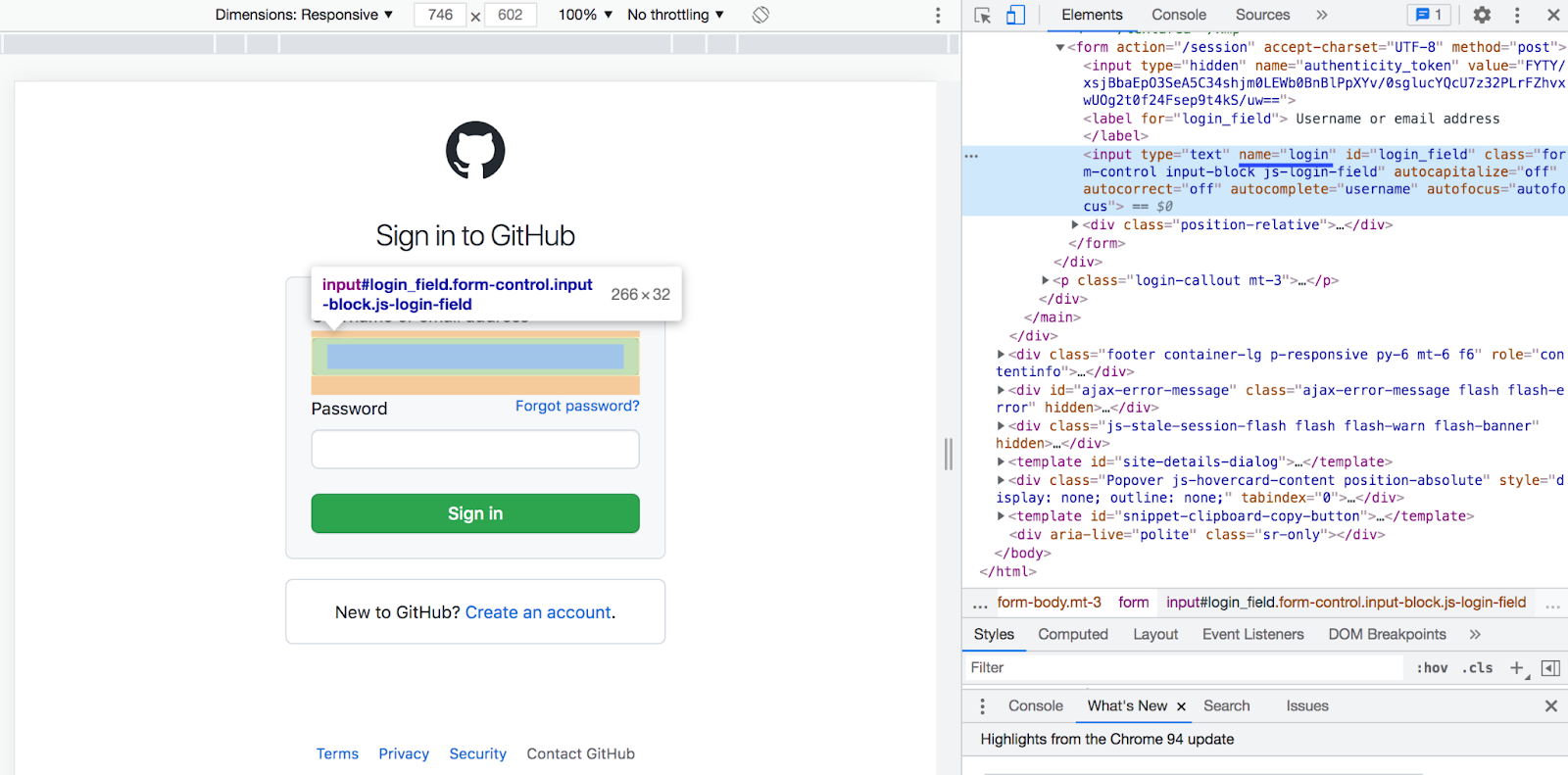Open the Security footer link
This screenshot has width=1568, height=775.
click(x=478, y=754)
